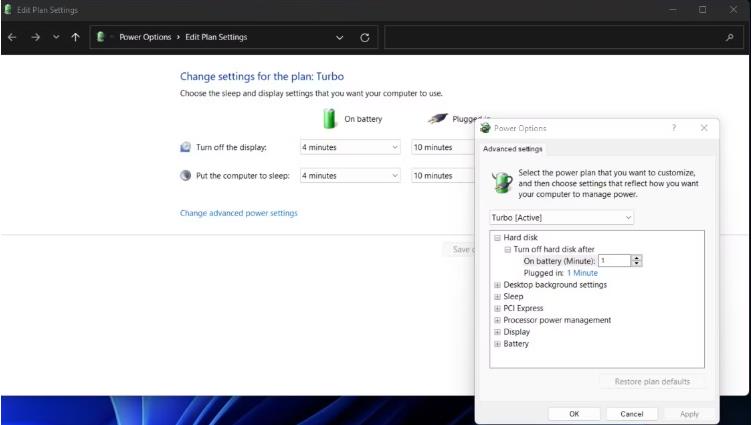Expand Desktop background settings node
The image size is (753, 425).
(498, 285)
